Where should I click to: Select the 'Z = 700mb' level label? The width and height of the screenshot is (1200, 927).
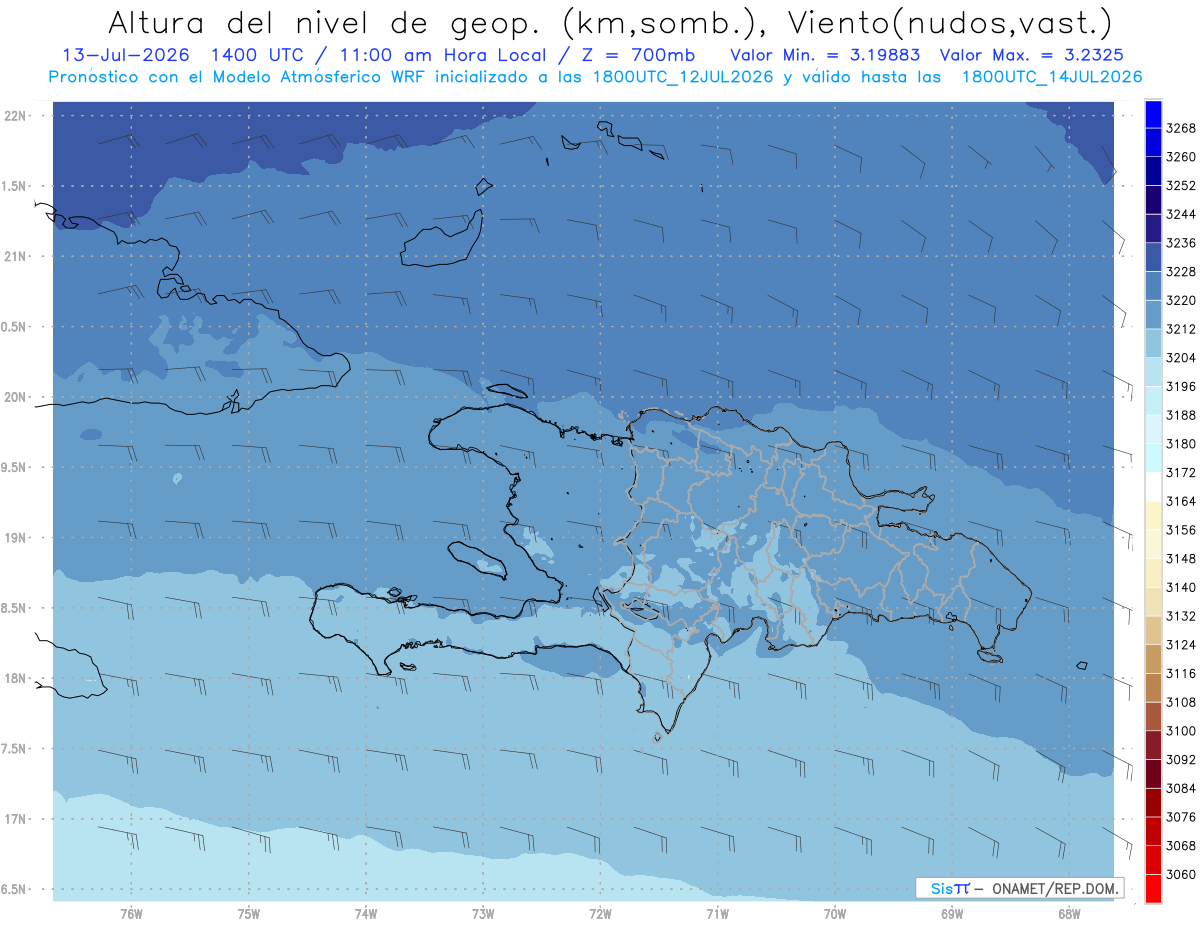640,56
